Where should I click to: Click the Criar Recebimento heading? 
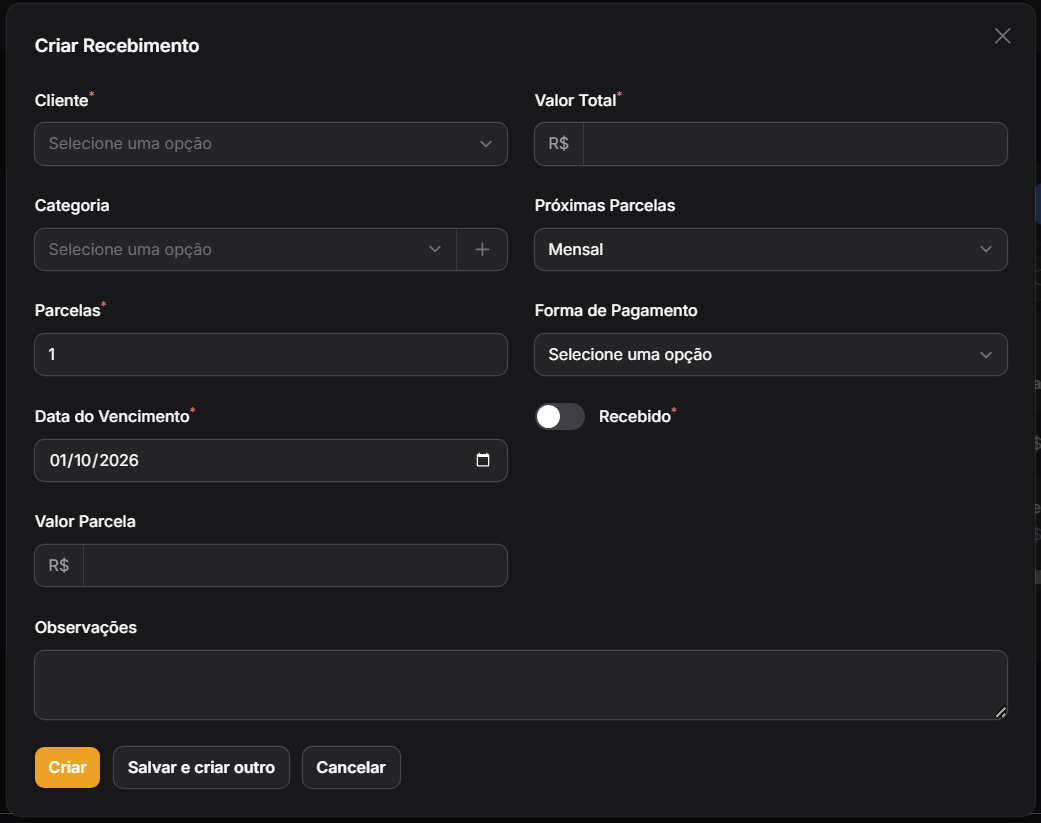click(117, 45)
